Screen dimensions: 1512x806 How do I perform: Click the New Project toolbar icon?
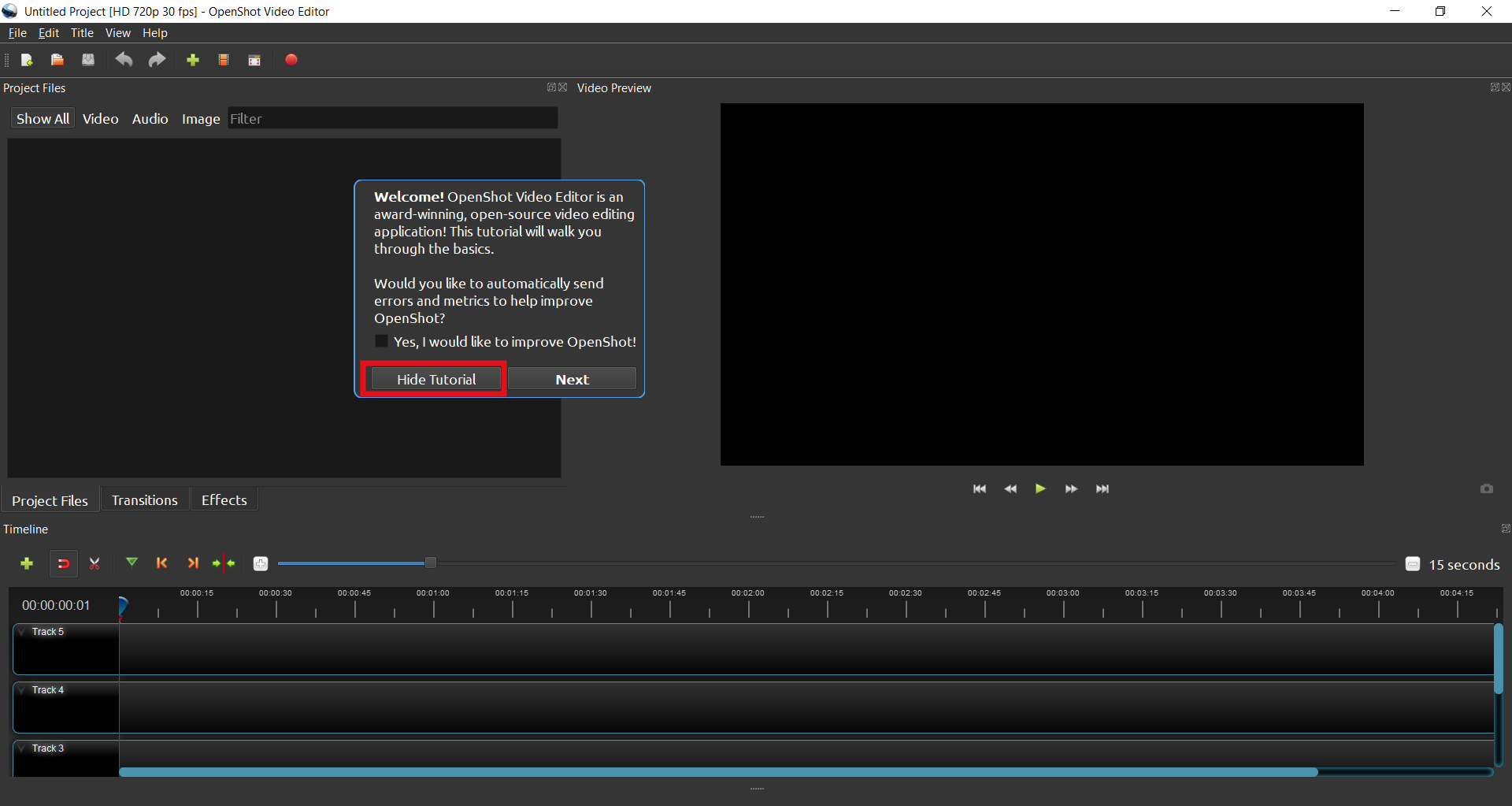(x=27, y=60)
